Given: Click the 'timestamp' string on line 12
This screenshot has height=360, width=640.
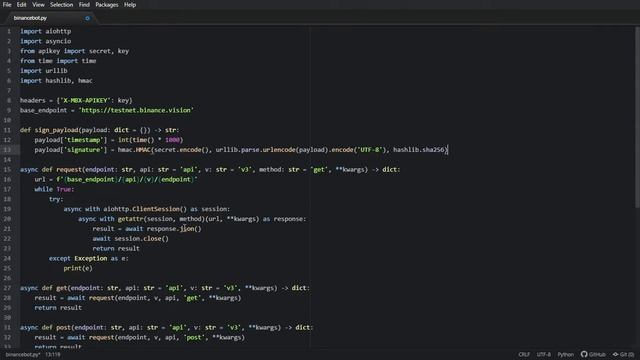Looking at the screenshot, I should (84, 140).
